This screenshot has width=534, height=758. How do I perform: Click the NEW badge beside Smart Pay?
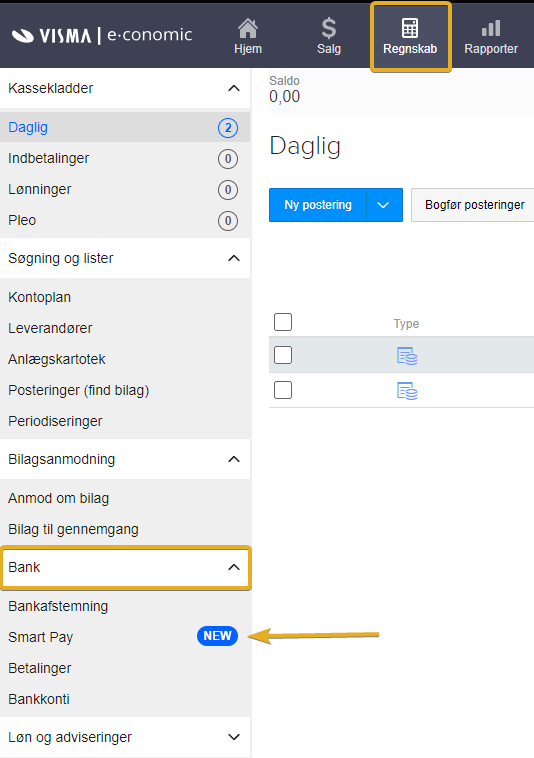click(x=217, y=636)
